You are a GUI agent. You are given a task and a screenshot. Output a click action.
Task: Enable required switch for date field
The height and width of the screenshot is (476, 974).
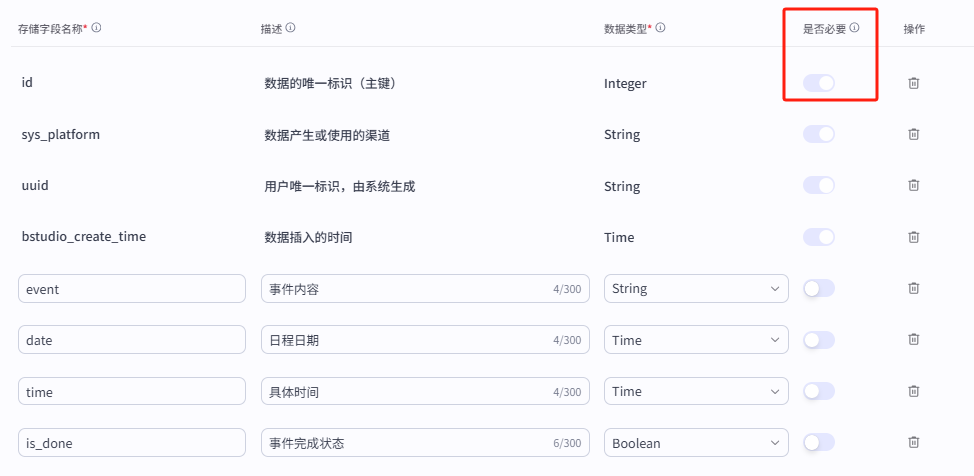(x=818, y=340)
